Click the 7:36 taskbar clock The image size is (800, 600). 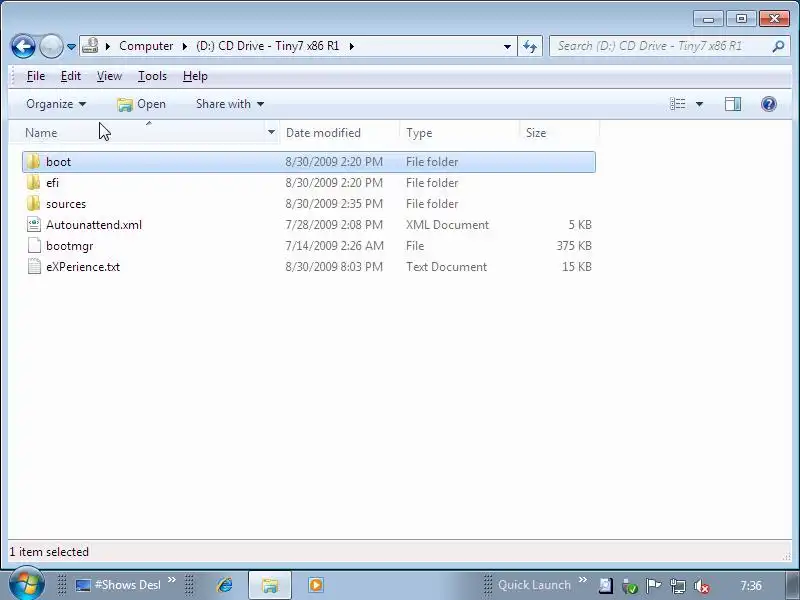point(751,586)
